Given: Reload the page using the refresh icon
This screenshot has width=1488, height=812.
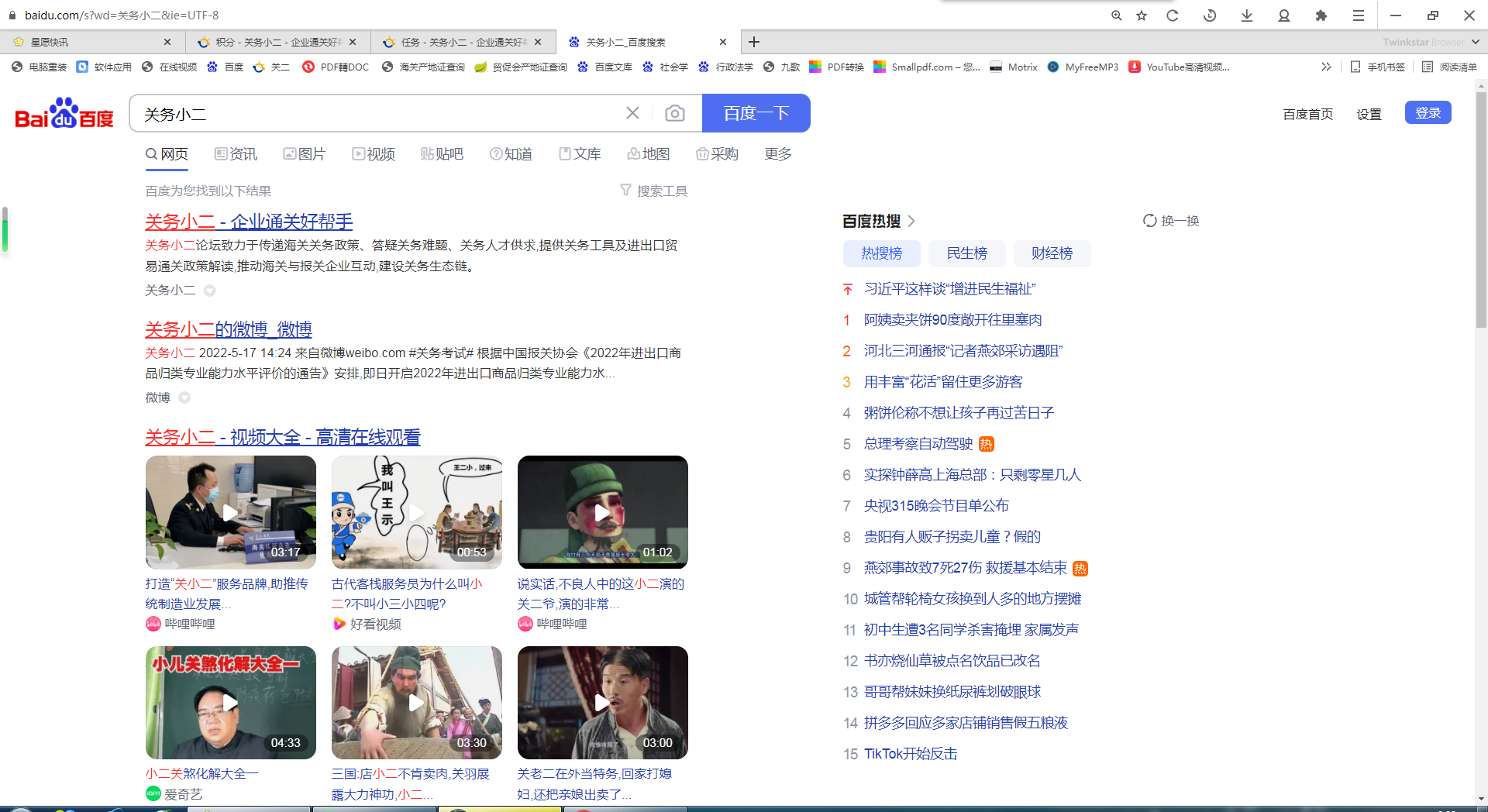Looking at the screenshot, I should click(1173, 15).
